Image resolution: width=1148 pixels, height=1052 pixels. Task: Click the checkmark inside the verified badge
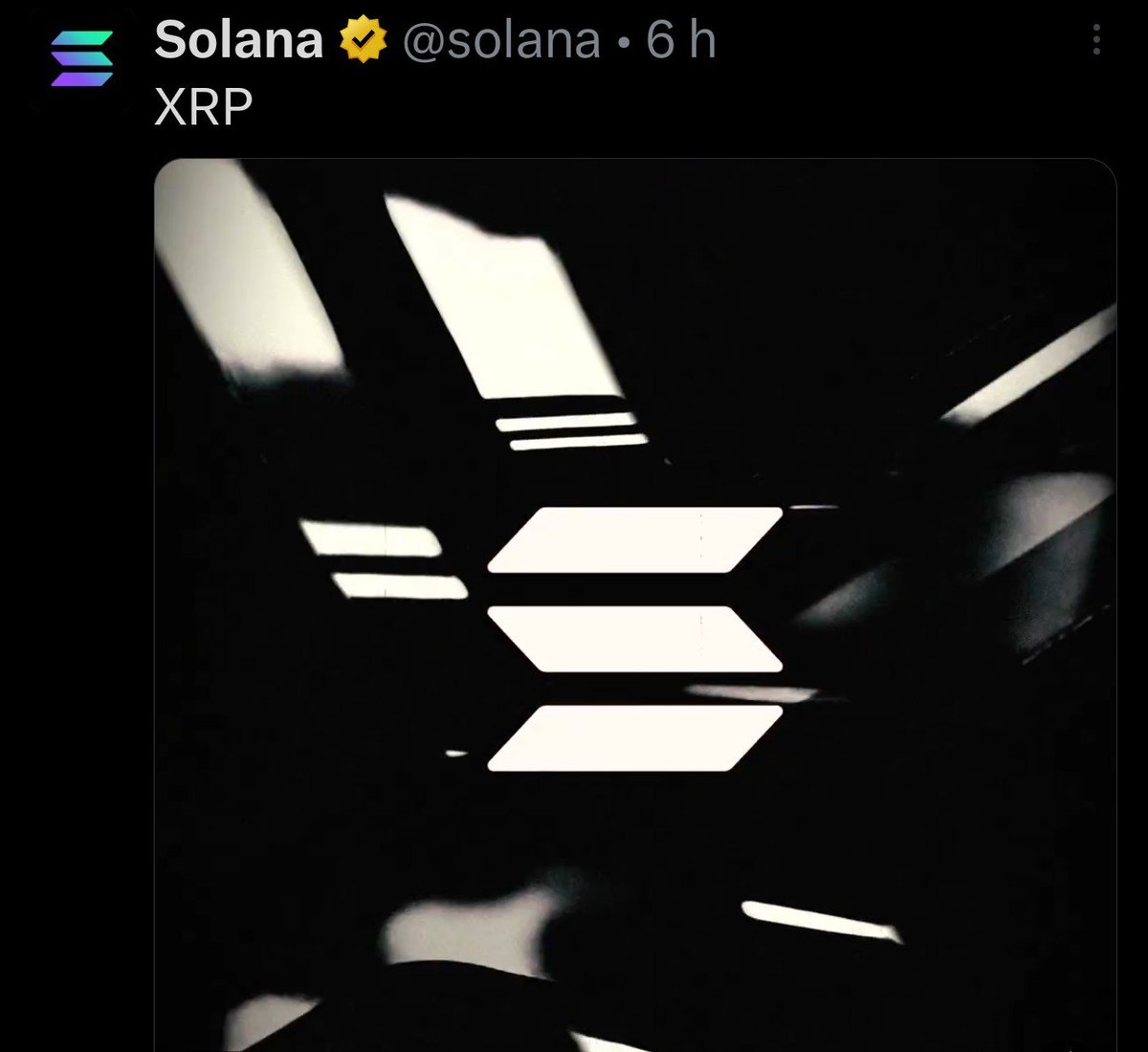[x=363, y=41]
